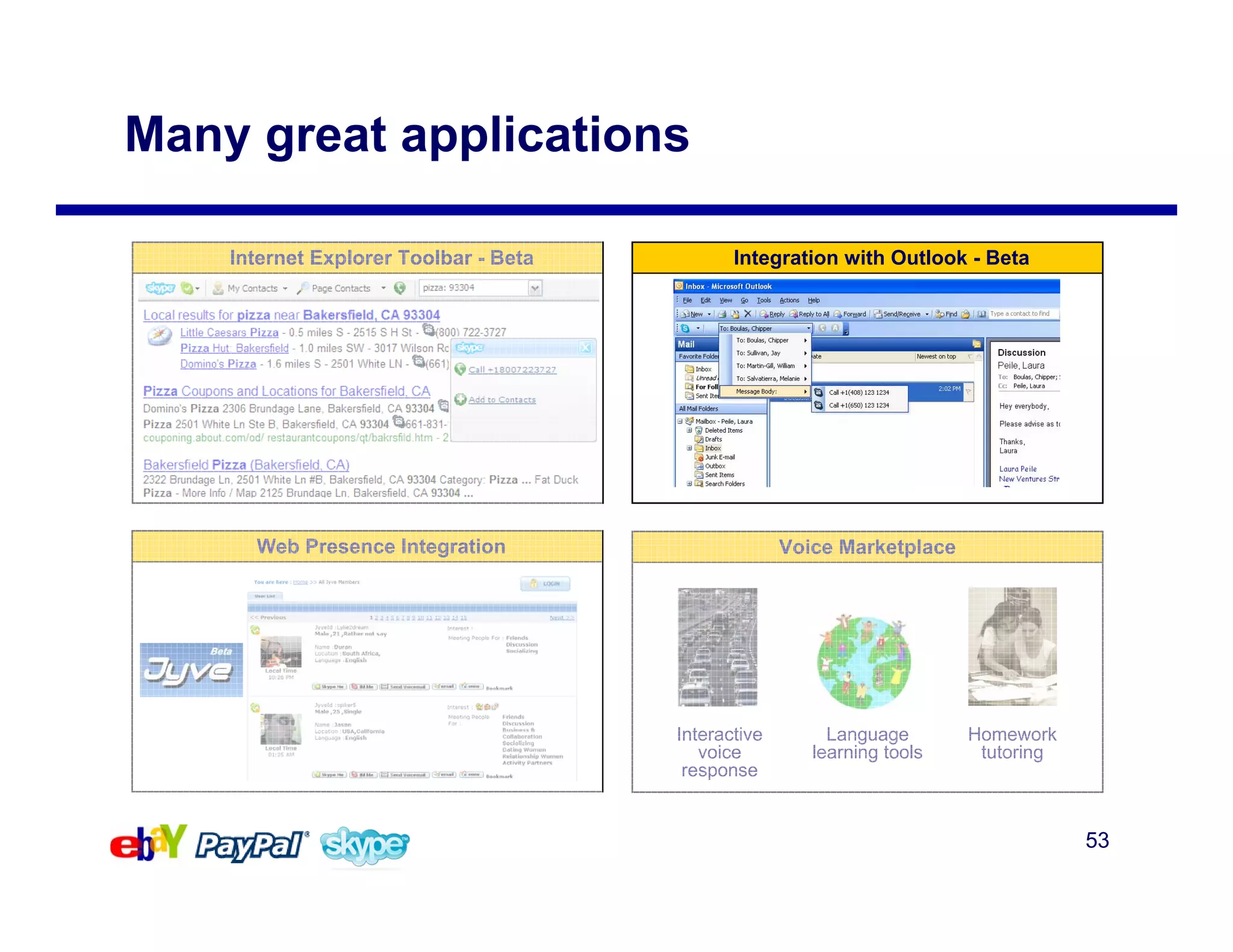Close the Skype call popup
This screenshot has height=952, width=1233.
pos(585,347)
